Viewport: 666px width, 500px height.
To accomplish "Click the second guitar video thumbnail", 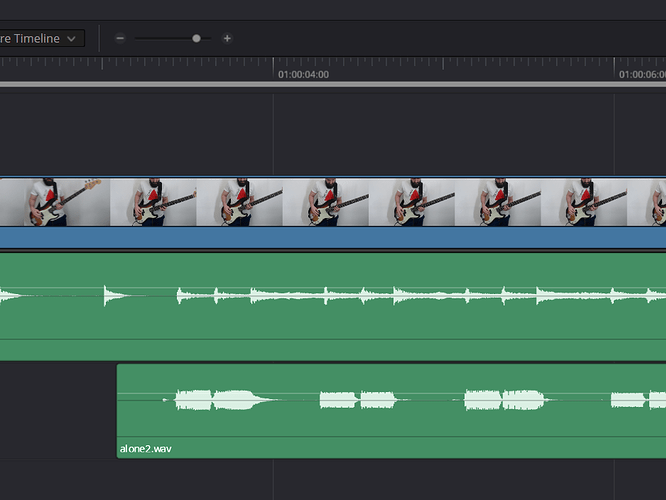I will [x=153, y=201].
